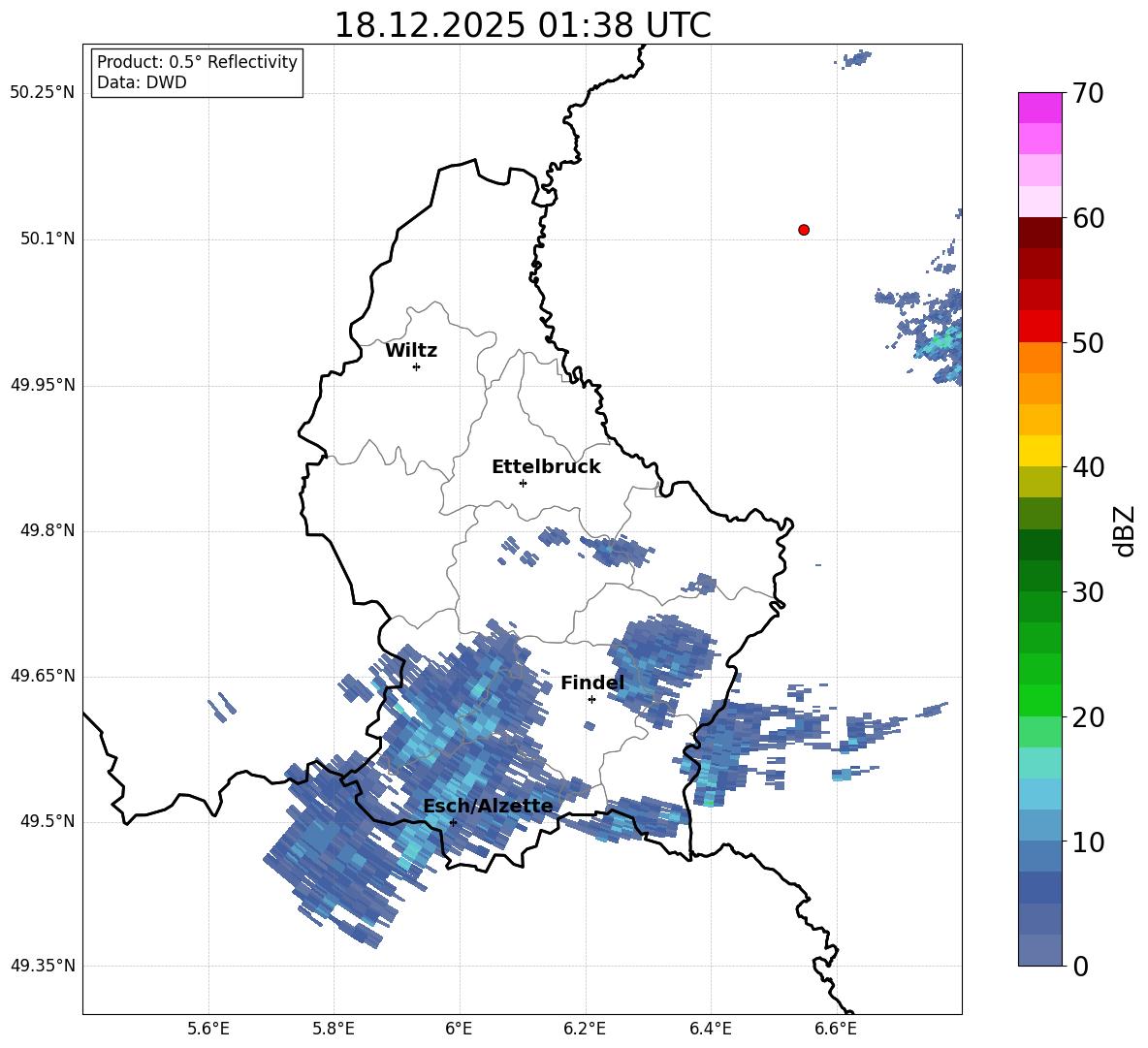Pick the slate blue swatch just above 0
Screen dimensions: 1148x1048
tap(1040, 950)
